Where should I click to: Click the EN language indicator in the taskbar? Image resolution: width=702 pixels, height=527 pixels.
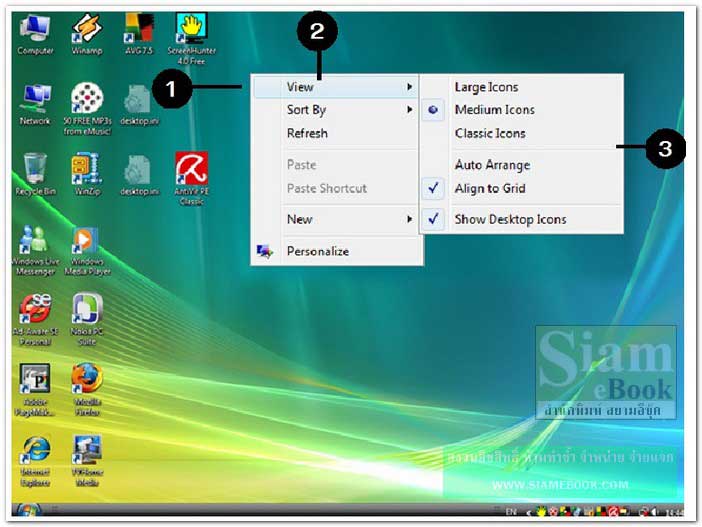pyautogui.click(x=511, y=512)
